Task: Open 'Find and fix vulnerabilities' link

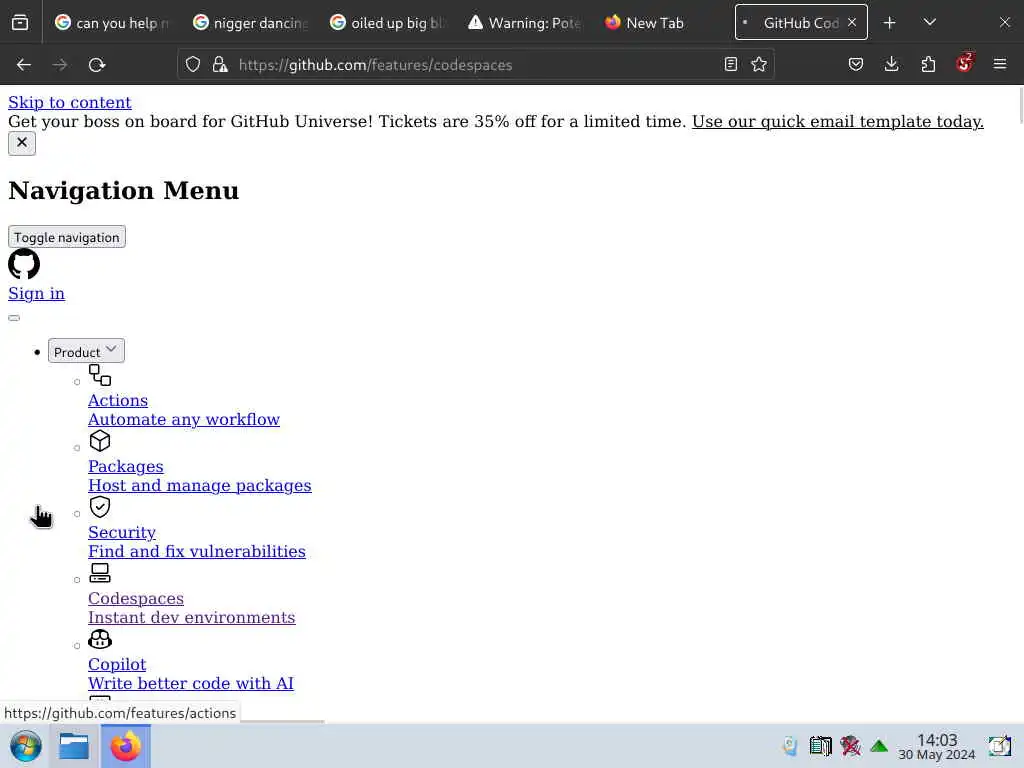Action: pyautogui.click(x=197, y=551)
